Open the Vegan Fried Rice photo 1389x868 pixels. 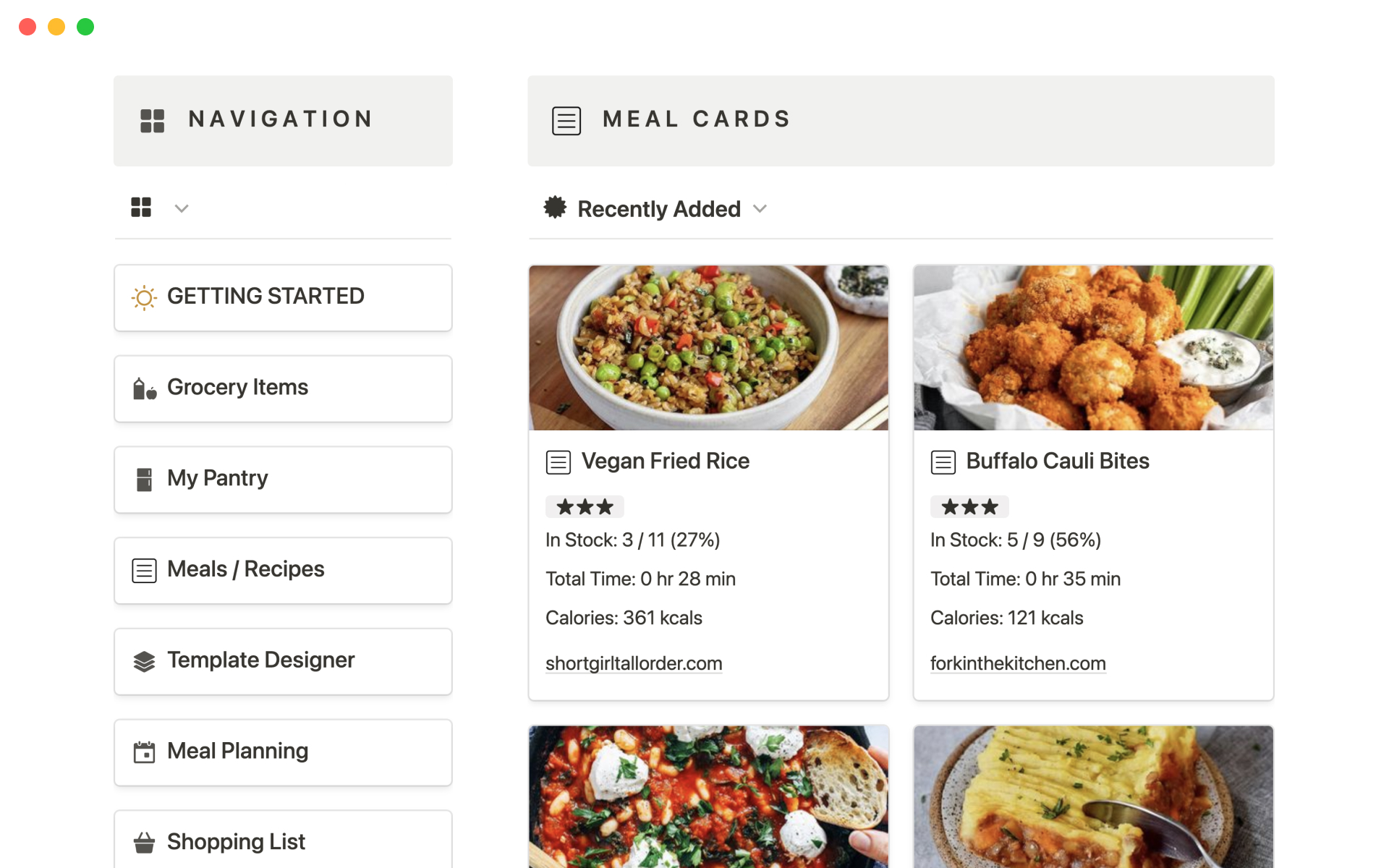tap(708, 348)
